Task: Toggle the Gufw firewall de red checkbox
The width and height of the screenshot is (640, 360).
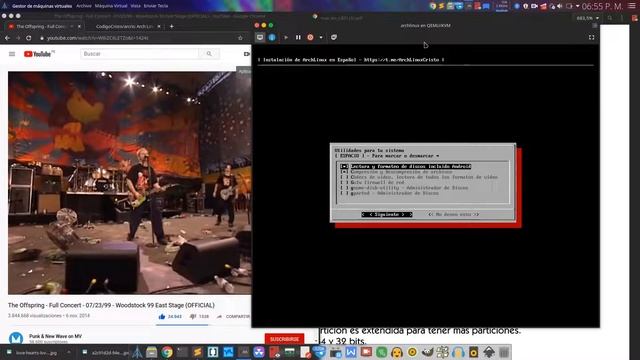Action: pyautogui.click(x=344, y=182)
